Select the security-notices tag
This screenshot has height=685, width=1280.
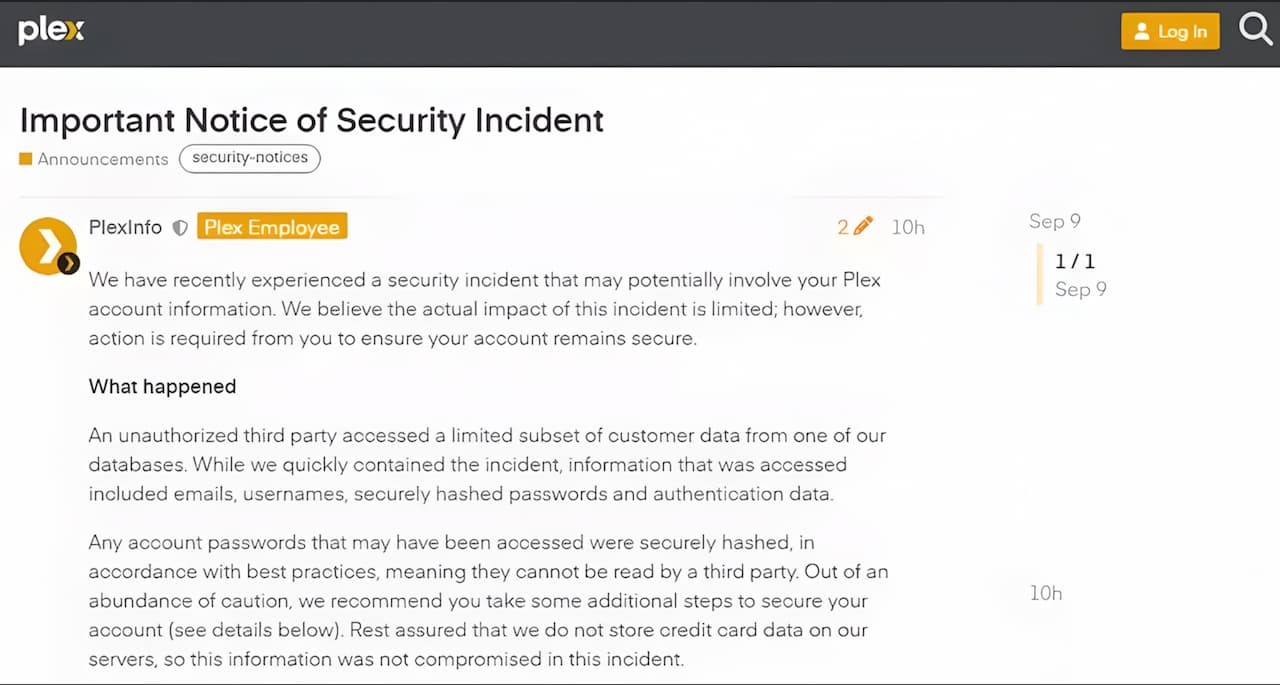point(250,158)
